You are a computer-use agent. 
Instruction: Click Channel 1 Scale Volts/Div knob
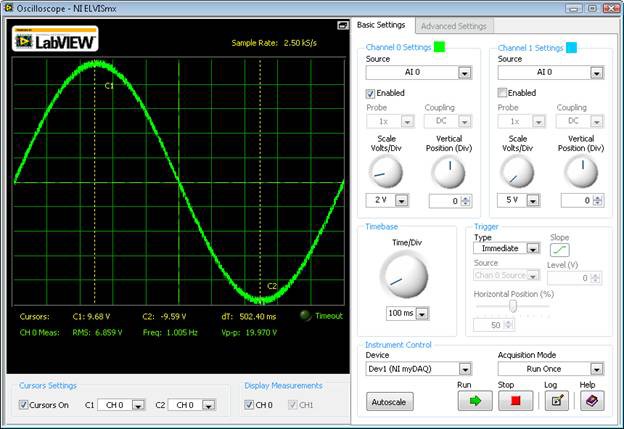(517, 172)
